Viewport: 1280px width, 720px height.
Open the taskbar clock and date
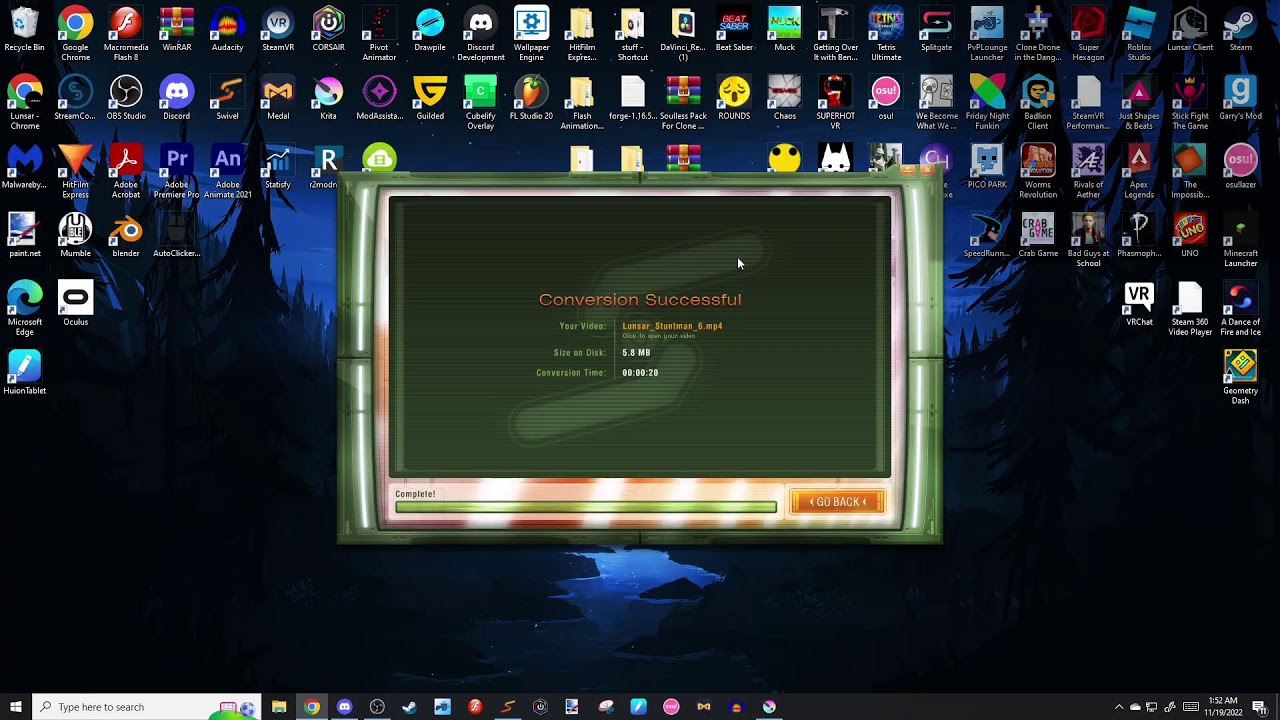point(1223,707)
